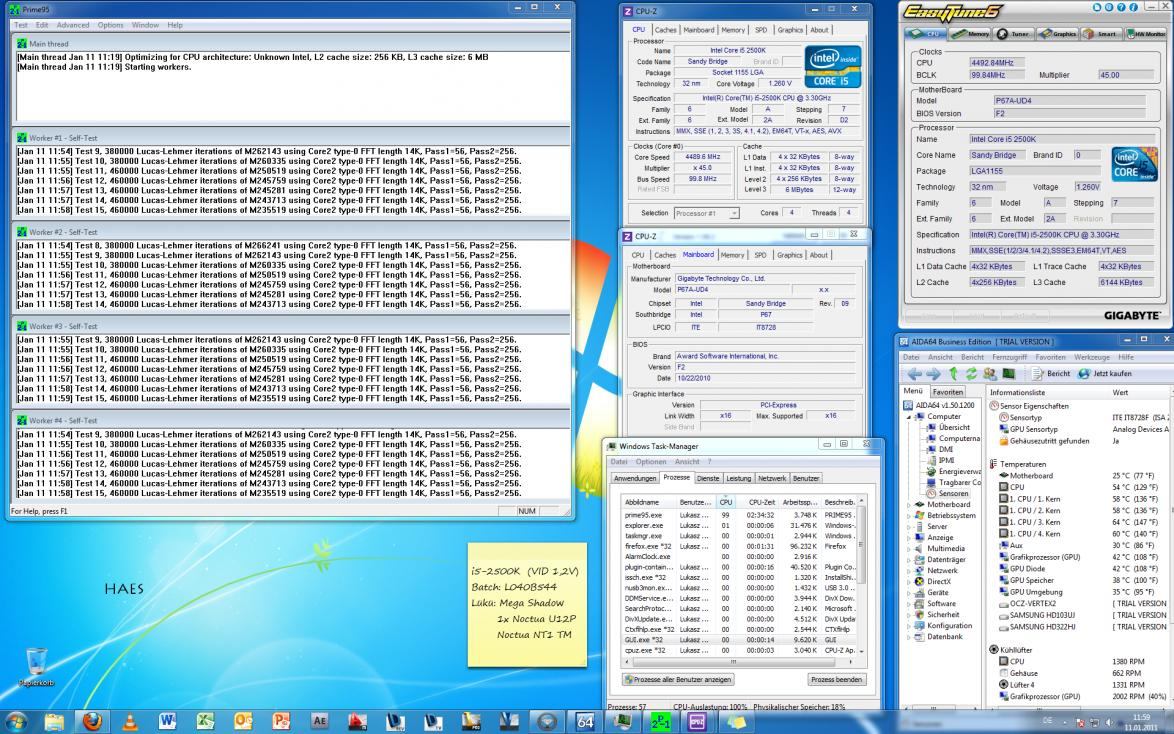This screenshot has width=1174, height=734.
Task: Switch to Caches tab in upper CPU-Z
Action: 665,30
